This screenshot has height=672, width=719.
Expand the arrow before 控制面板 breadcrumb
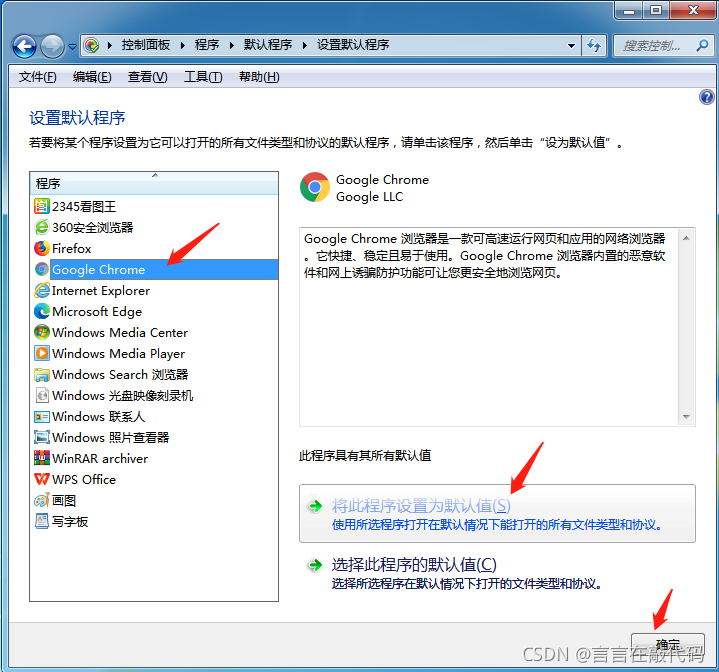pyautogui.click(x=110, y=45)
